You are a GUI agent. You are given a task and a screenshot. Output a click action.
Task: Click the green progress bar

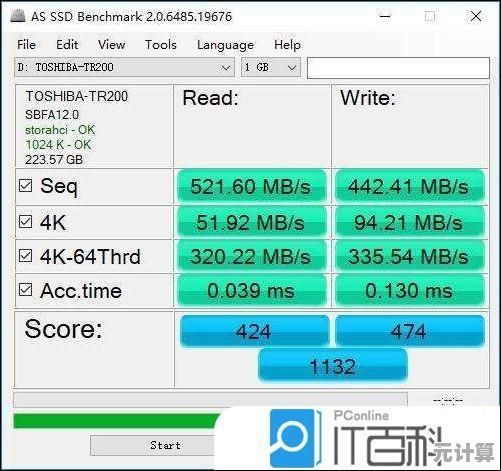tap(117, 421)
